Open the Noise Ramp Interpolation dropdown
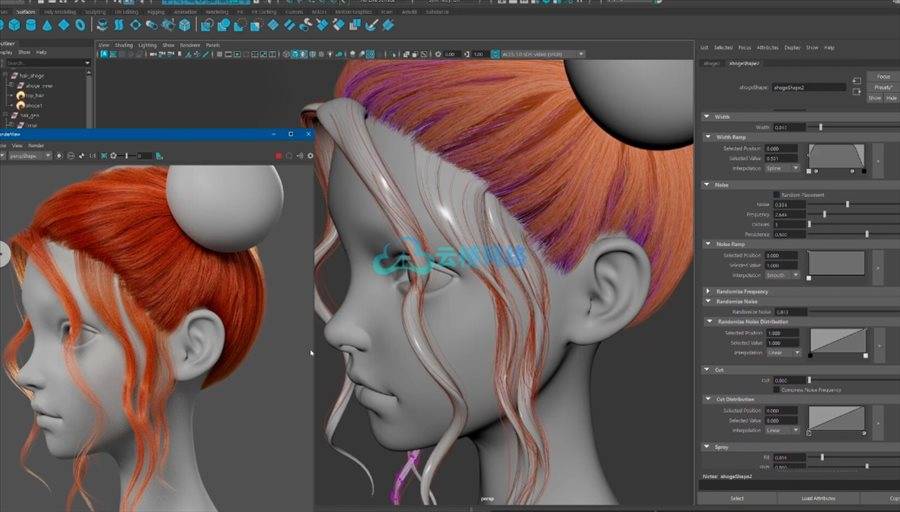 click(x=783, y=275)
